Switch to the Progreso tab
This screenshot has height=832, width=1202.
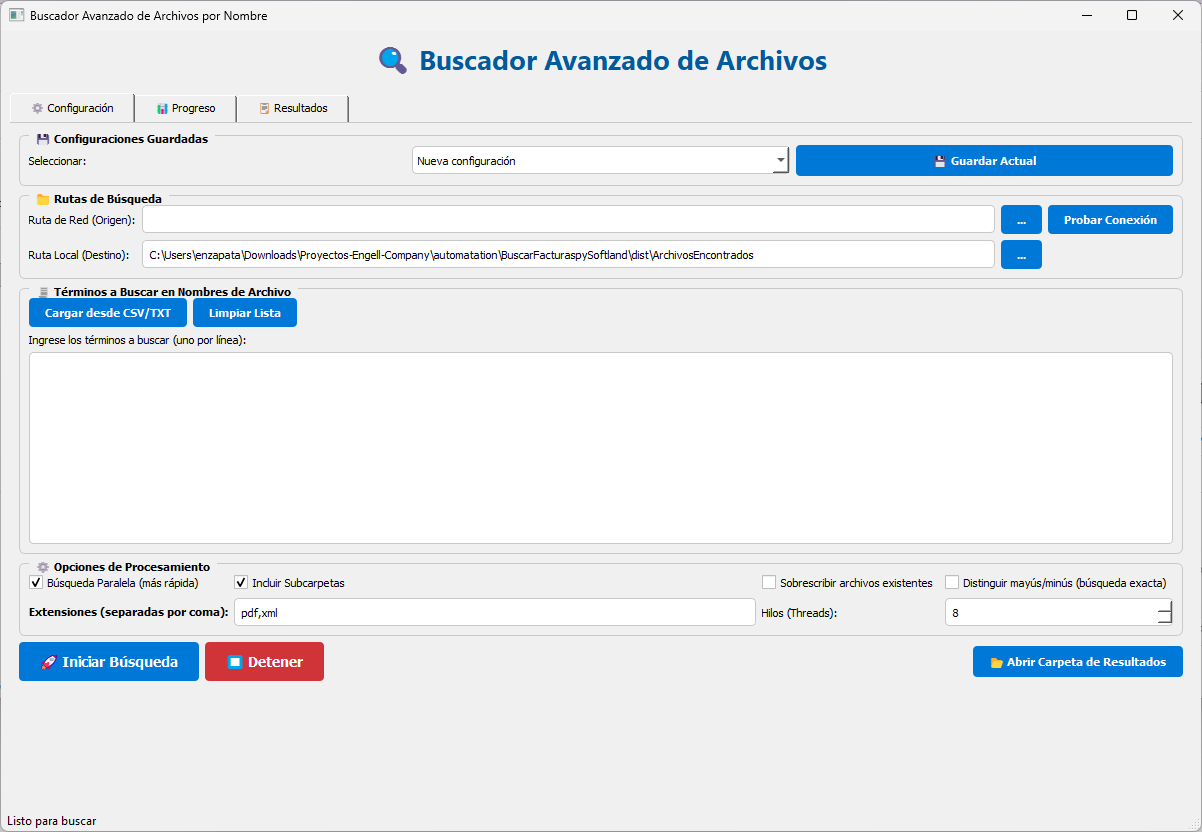coord(186,108)
